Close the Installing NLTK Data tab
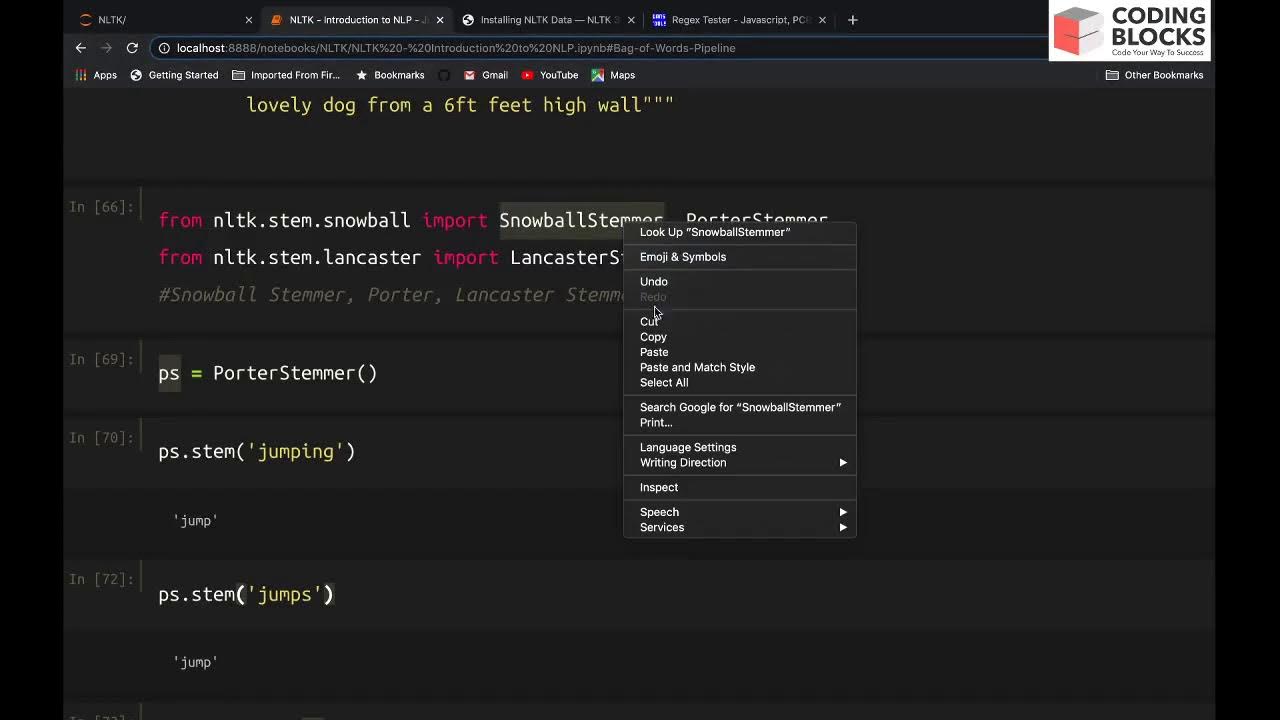This screenshot has width=1280, height=720. click(631, 20)
